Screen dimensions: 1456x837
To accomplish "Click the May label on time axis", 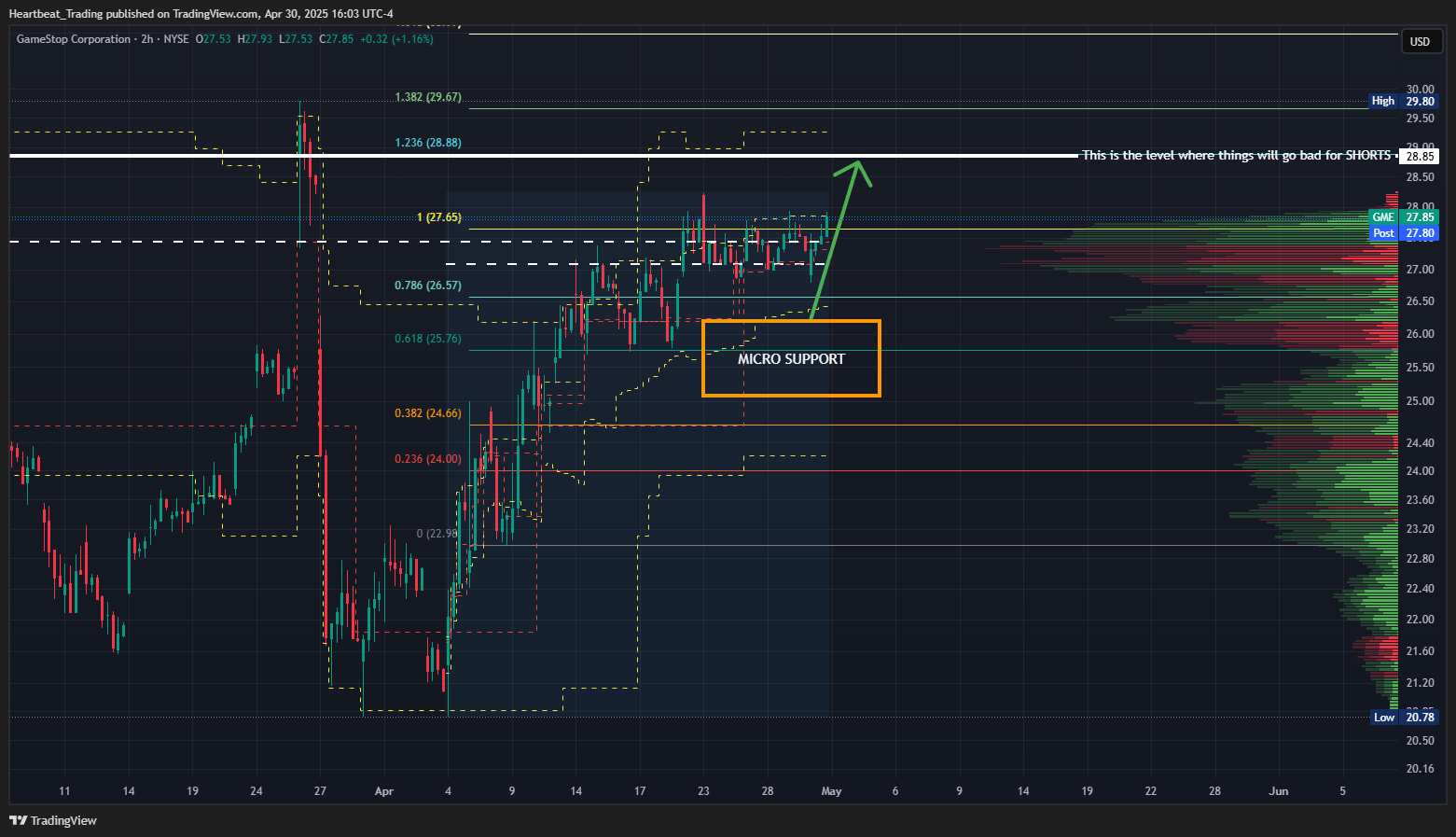I will (x=831, y=791).
